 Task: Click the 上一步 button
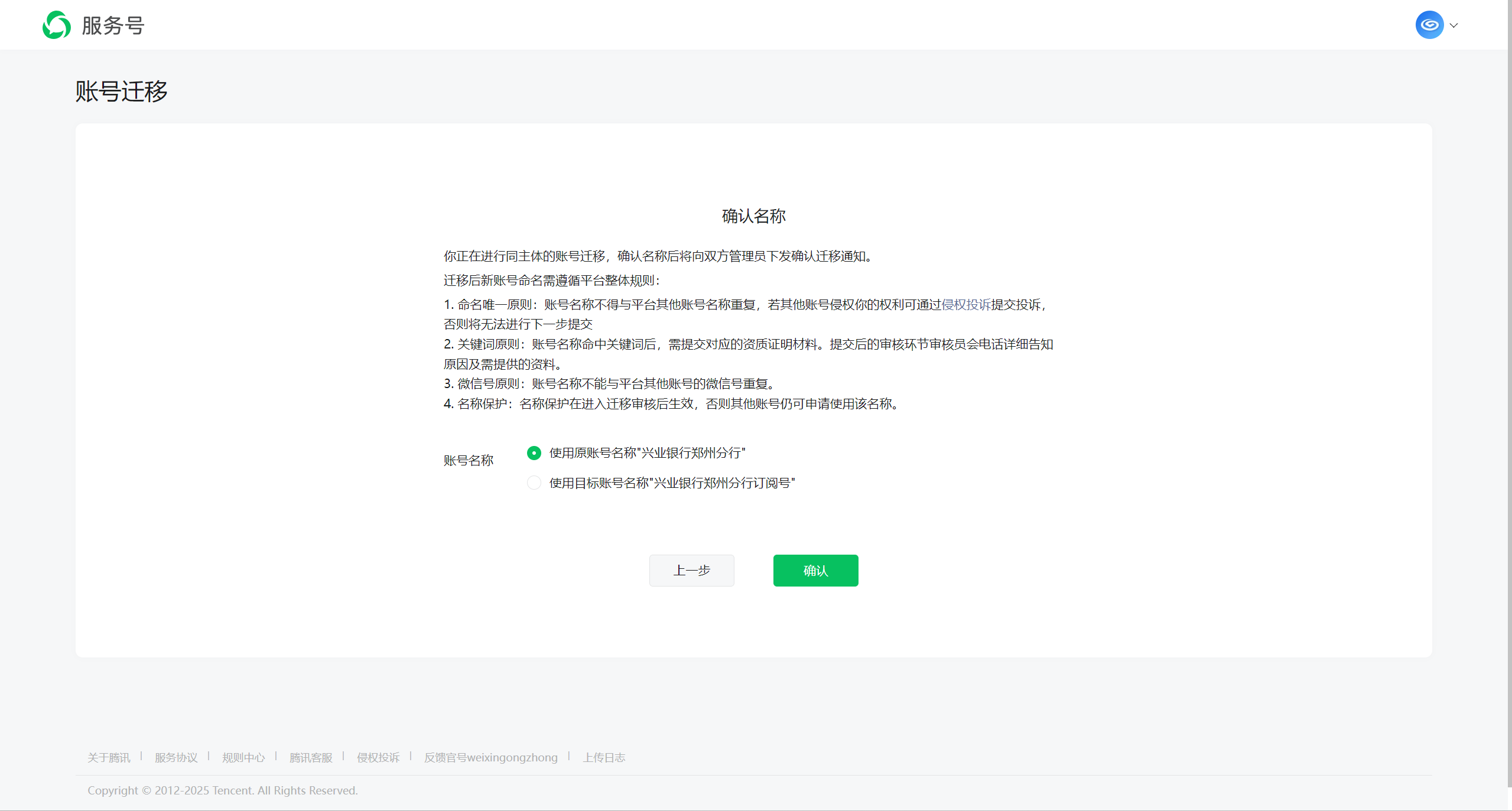pyautogui.click(x=691, y=571)
